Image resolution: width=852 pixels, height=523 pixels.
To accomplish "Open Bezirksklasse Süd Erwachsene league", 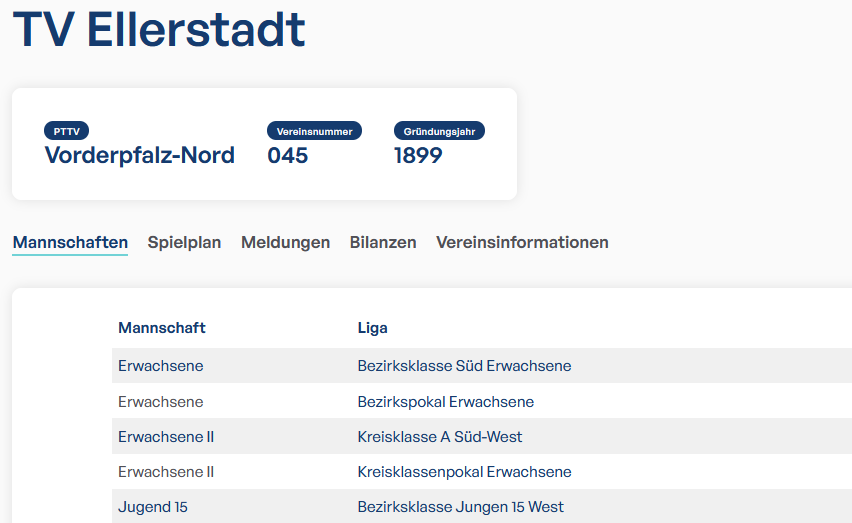I will 464,366.
